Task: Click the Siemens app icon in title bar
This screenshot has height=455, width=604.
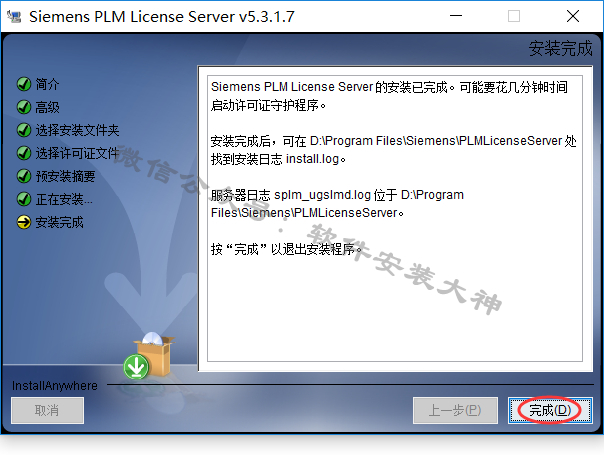Action: (14, 17)
